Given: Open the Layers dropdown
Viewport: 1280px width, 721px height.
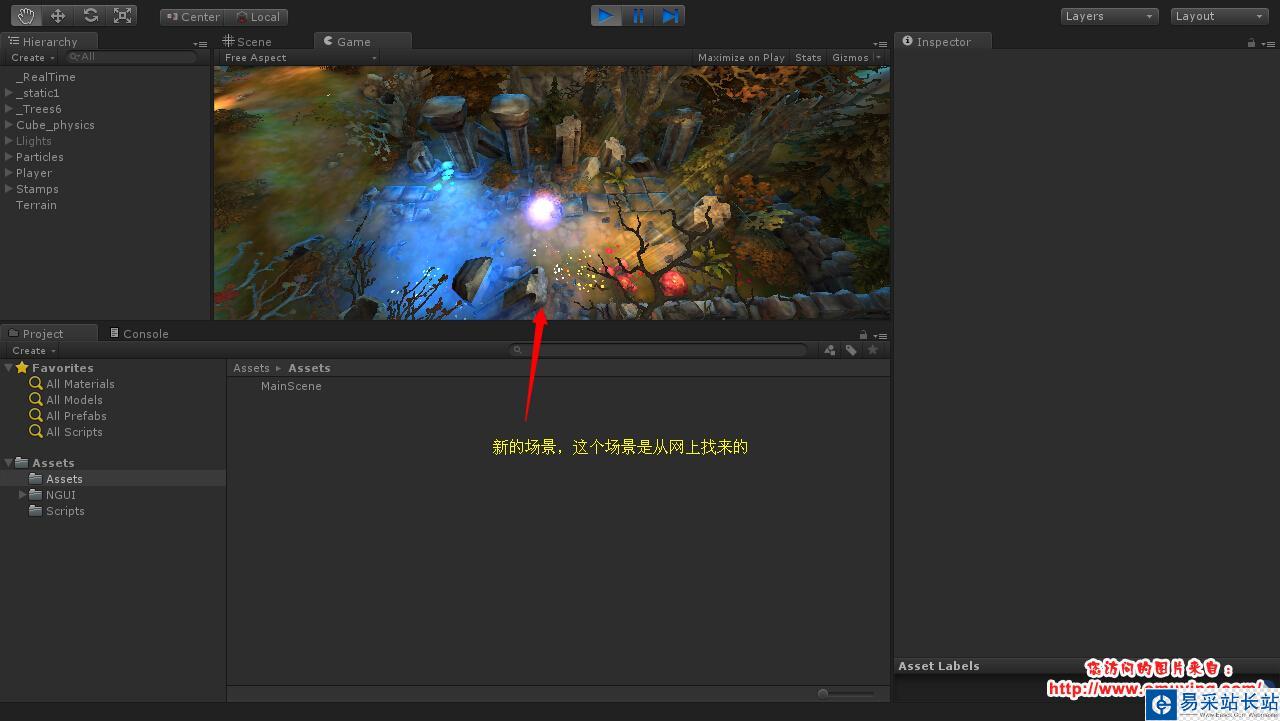Looking at the screenshot, I should point(1109,16).
